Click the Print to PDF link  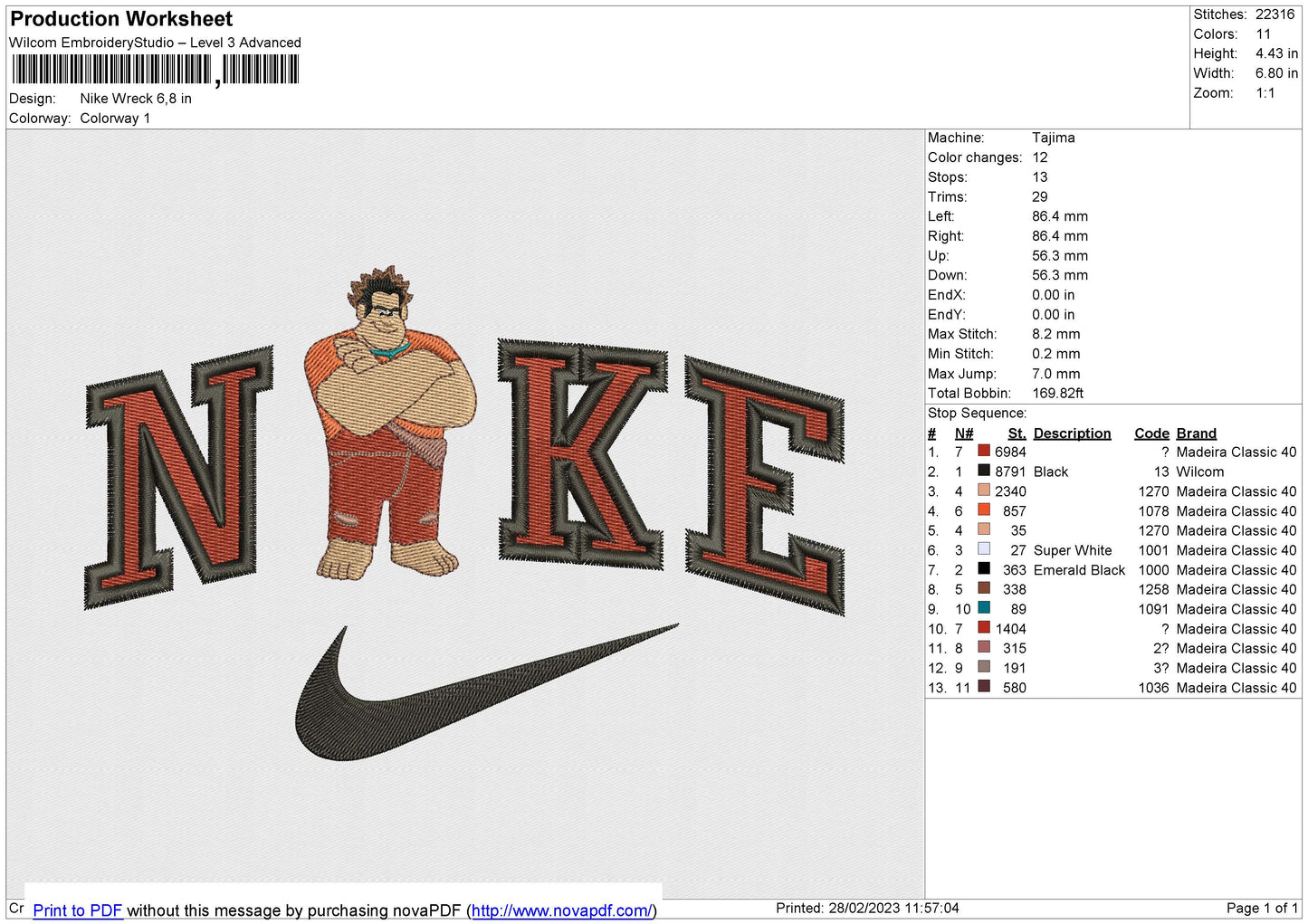coord(77,910)
